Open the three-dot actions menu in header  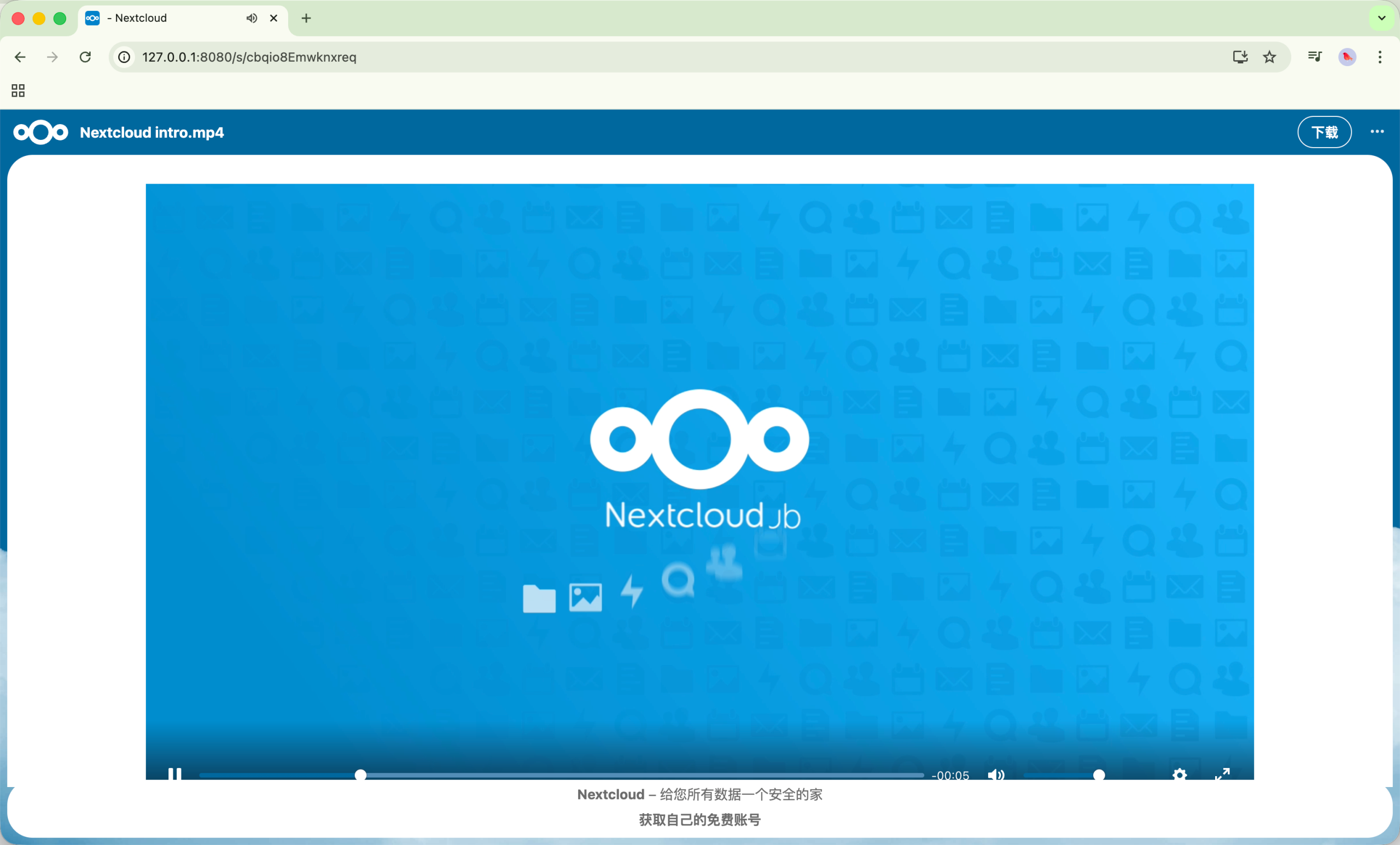point(1376,132)
